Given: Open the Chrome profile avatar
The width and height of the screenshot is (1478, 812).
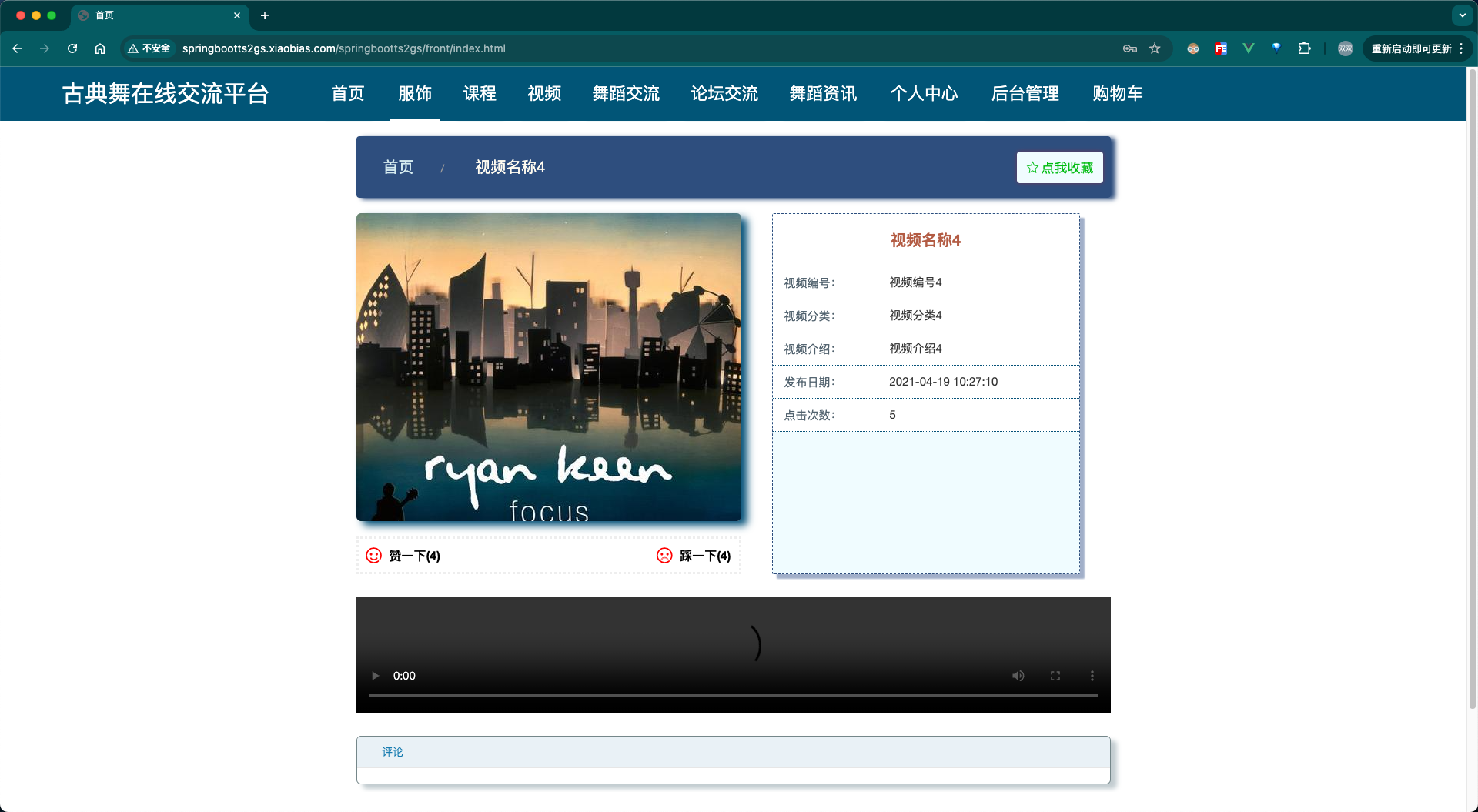Looking at the screenshot, I should click(1346, 48).
